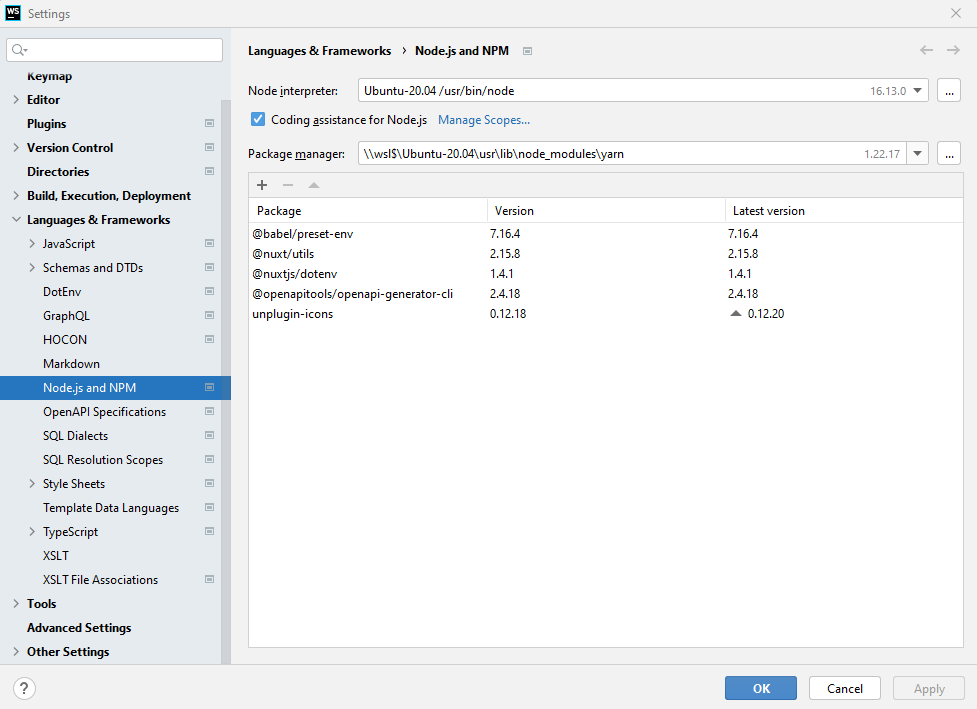
Task: Click project icon beside JavaScript
Action: pos(209,244)
